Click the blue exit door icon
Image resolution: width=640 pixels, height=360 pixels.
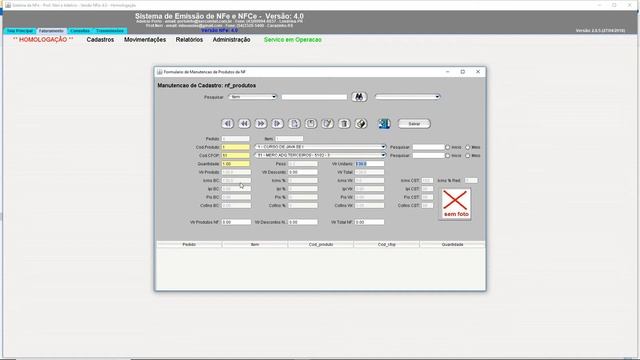(x=384, y=124)
